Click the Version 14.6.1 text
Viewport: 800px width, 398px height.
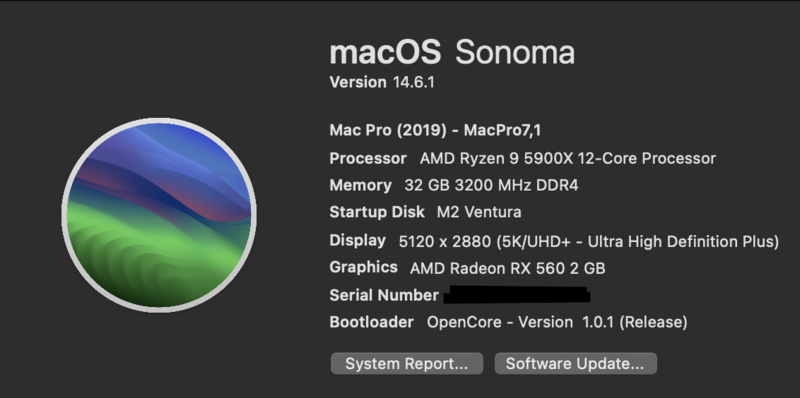(382, 82)
